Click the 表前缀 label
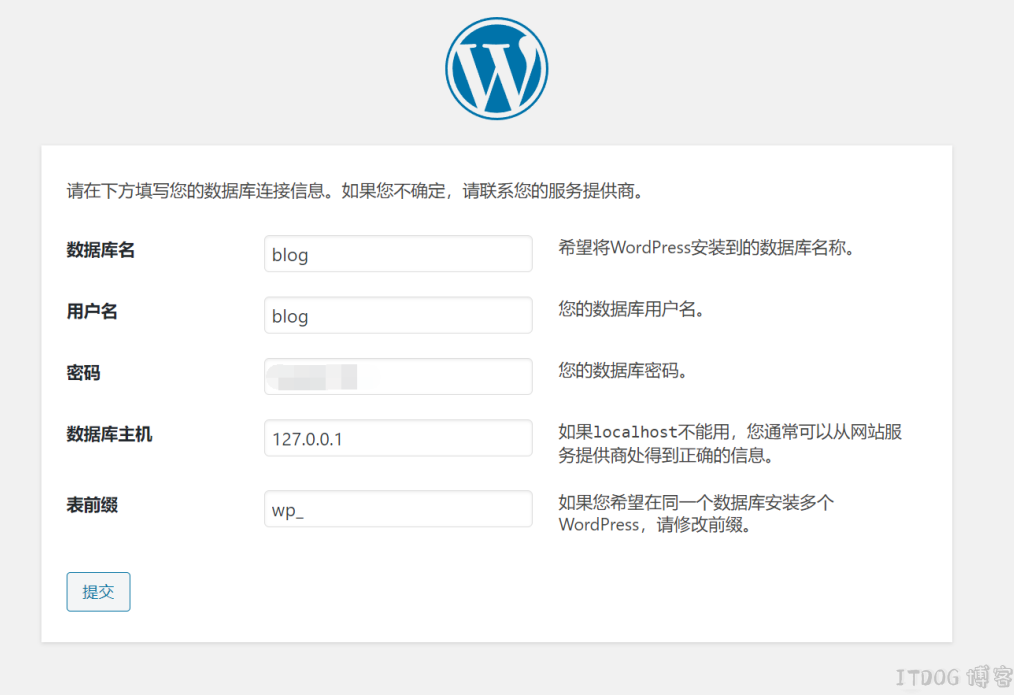1014x695 pixels. [92, 505]
